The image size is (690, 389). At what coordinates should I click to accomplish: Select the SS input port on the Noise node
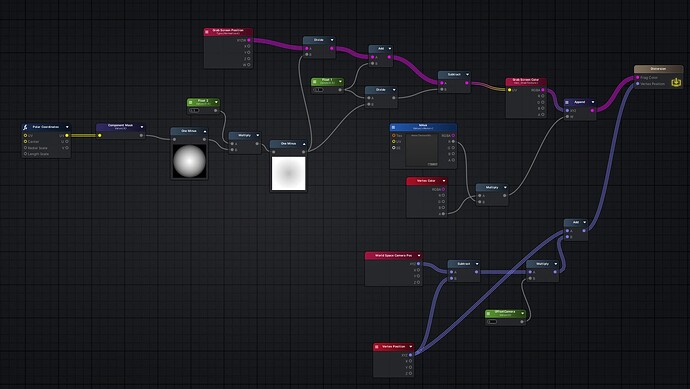[x=394, y=148]
